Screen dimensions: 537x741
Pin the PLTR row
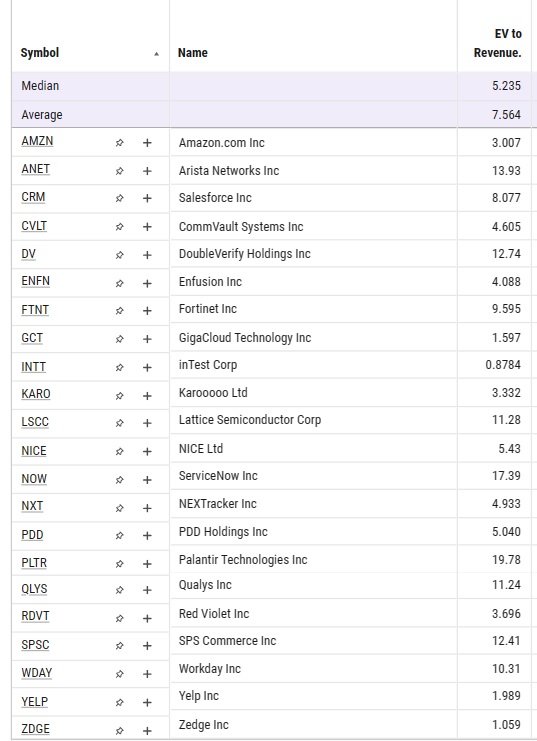coord(120,564)
